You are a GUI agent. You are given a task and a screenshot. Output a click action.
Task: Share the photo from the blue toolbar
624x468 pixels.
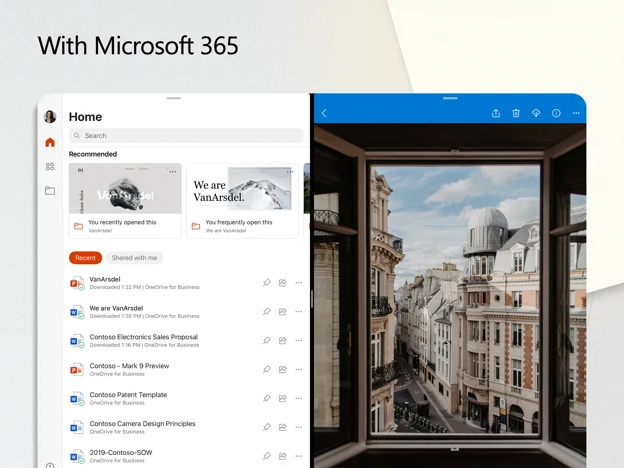pyautogui.click(x=495, y=113)
